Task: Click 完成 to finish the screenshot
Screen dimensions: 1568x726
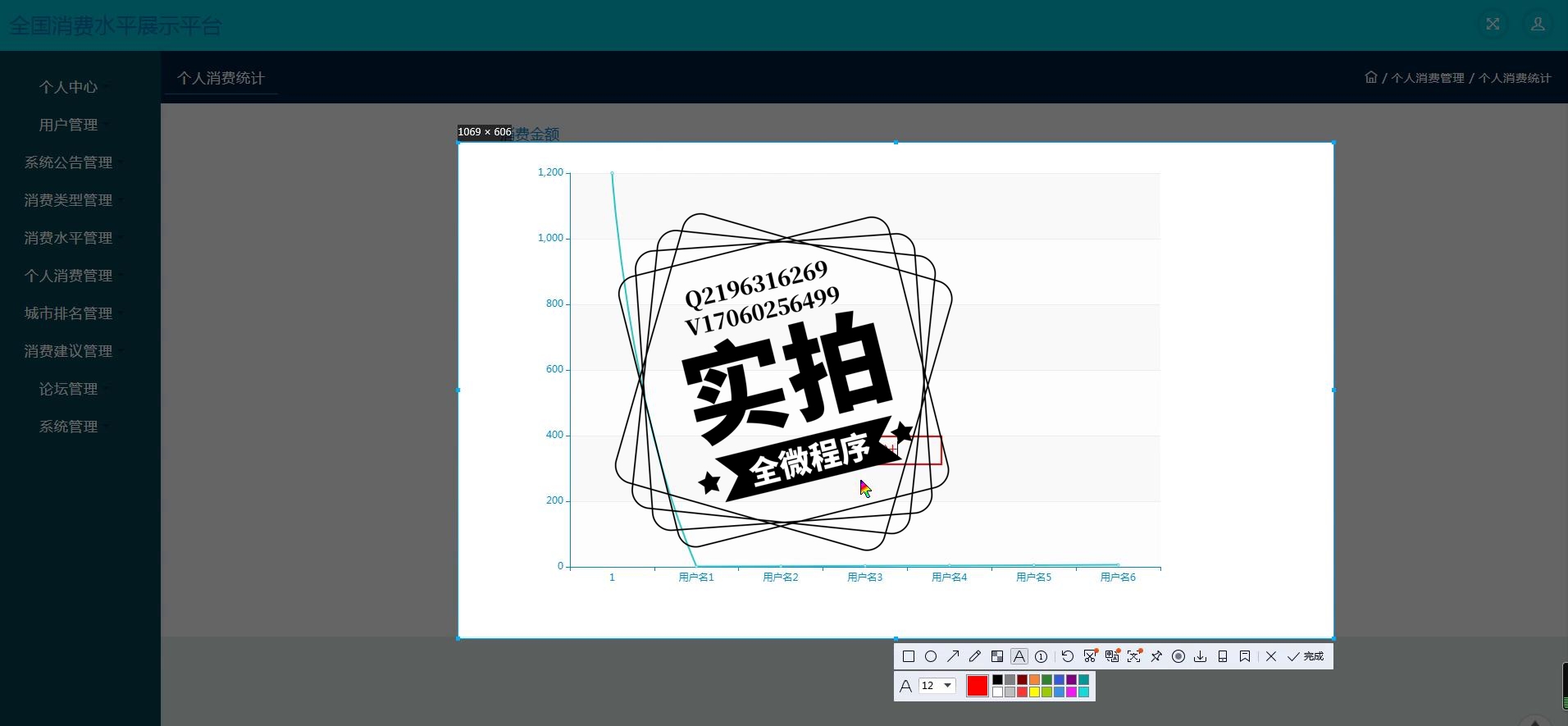Action: tap(1306, 656)
